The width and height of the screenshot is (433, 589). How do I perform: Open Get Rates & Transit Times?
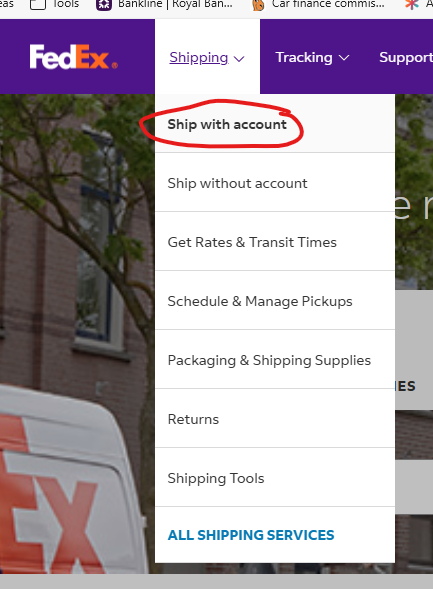(252, 242)
